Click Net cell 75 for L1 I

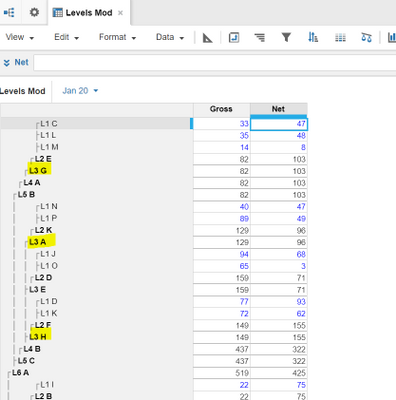279,385
